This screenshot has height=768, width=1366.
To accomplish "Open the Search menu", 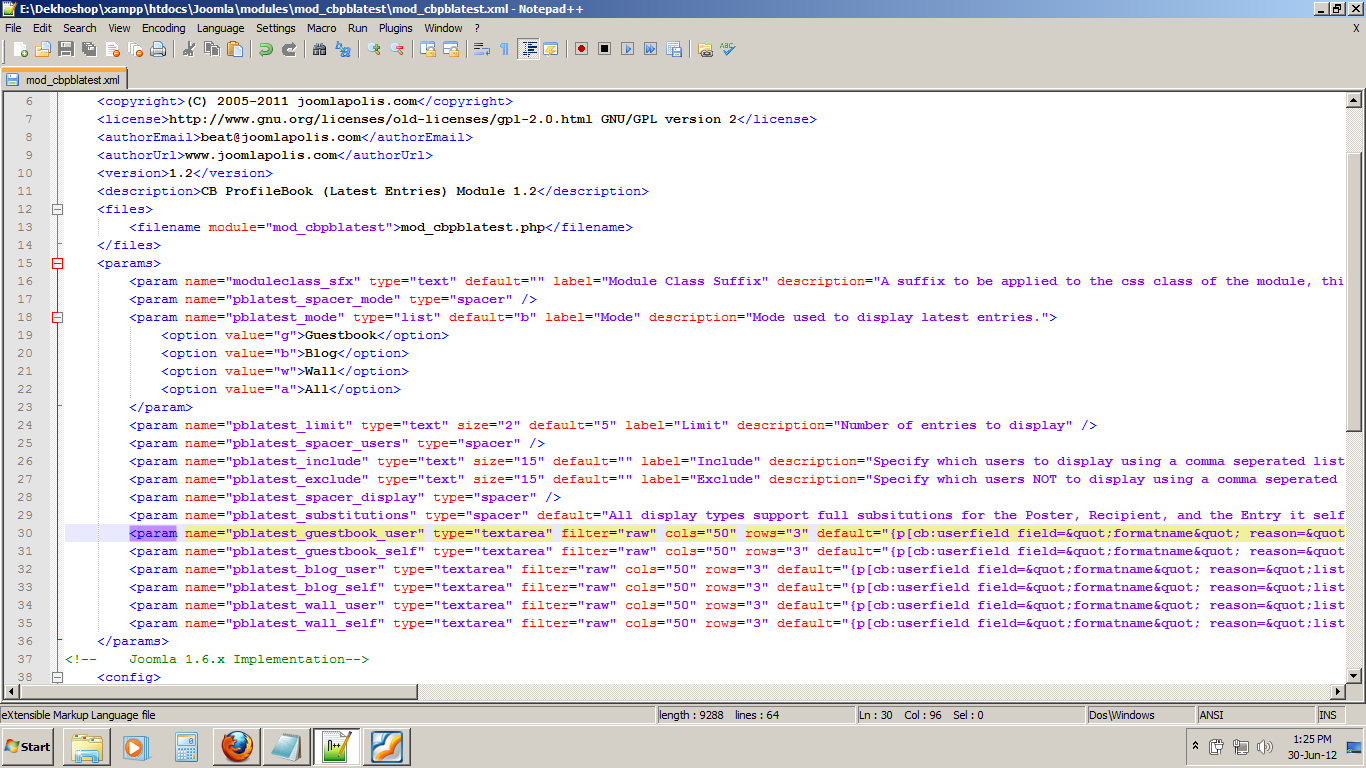I will [80, 28].
